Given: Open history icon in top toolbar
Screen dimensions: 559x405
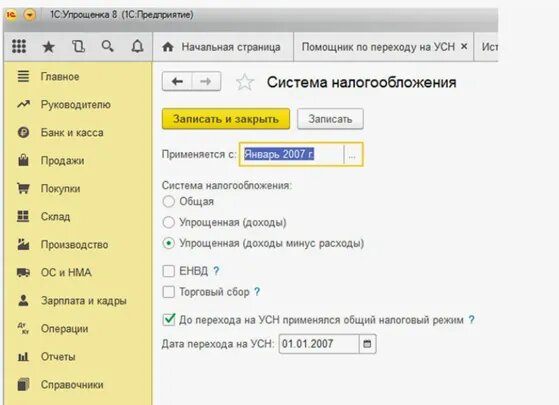Looking at the screenshot, I should [78, 47].
